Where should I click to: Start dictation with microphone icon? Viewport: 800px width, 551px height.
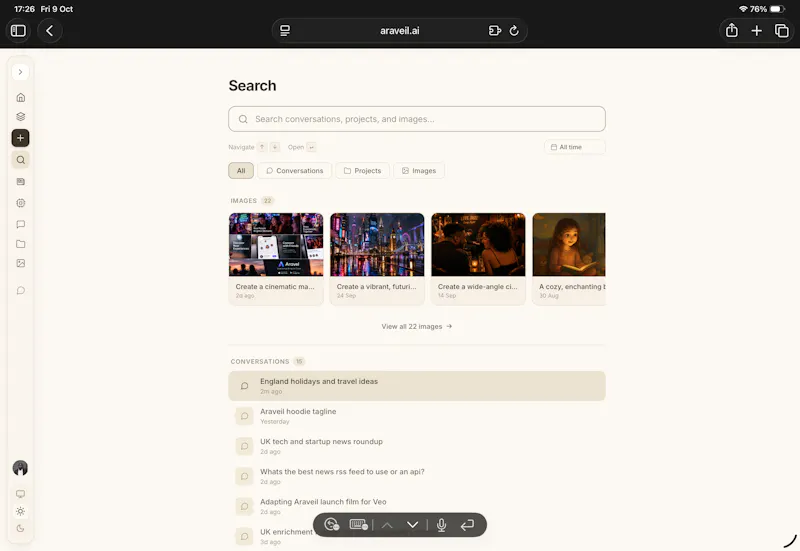point(441,525)
